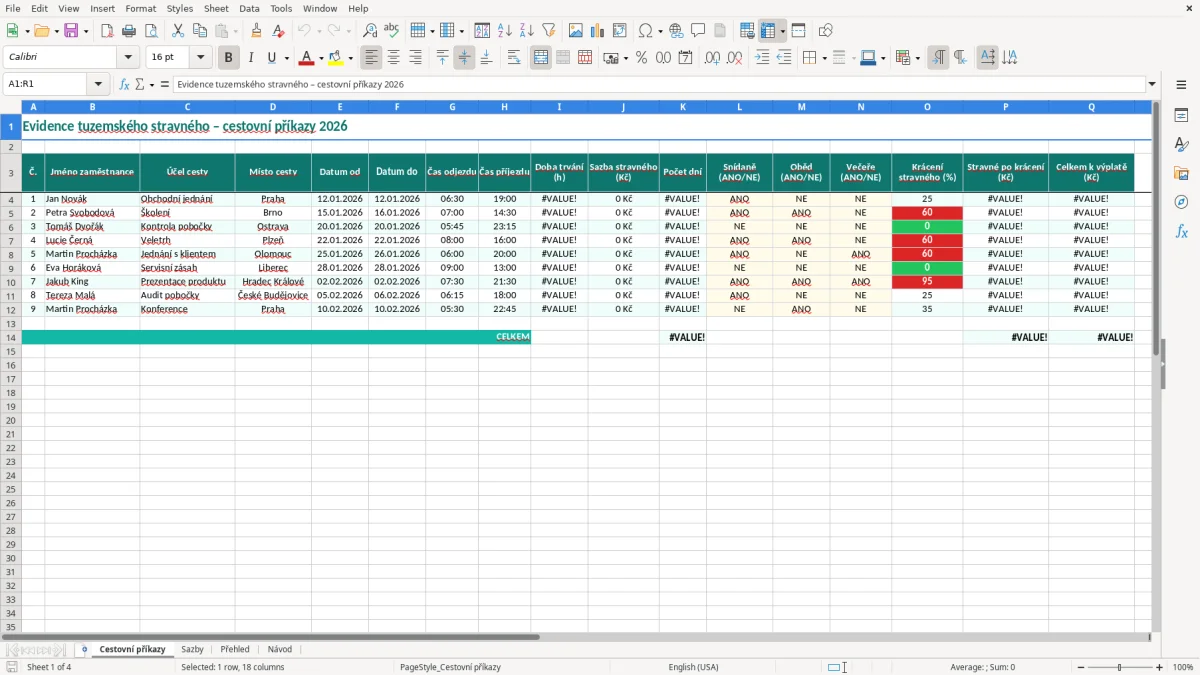This screenshot has height=675, width=1200.
Task: Run the spelling check
Action: [x=392, y=31]
